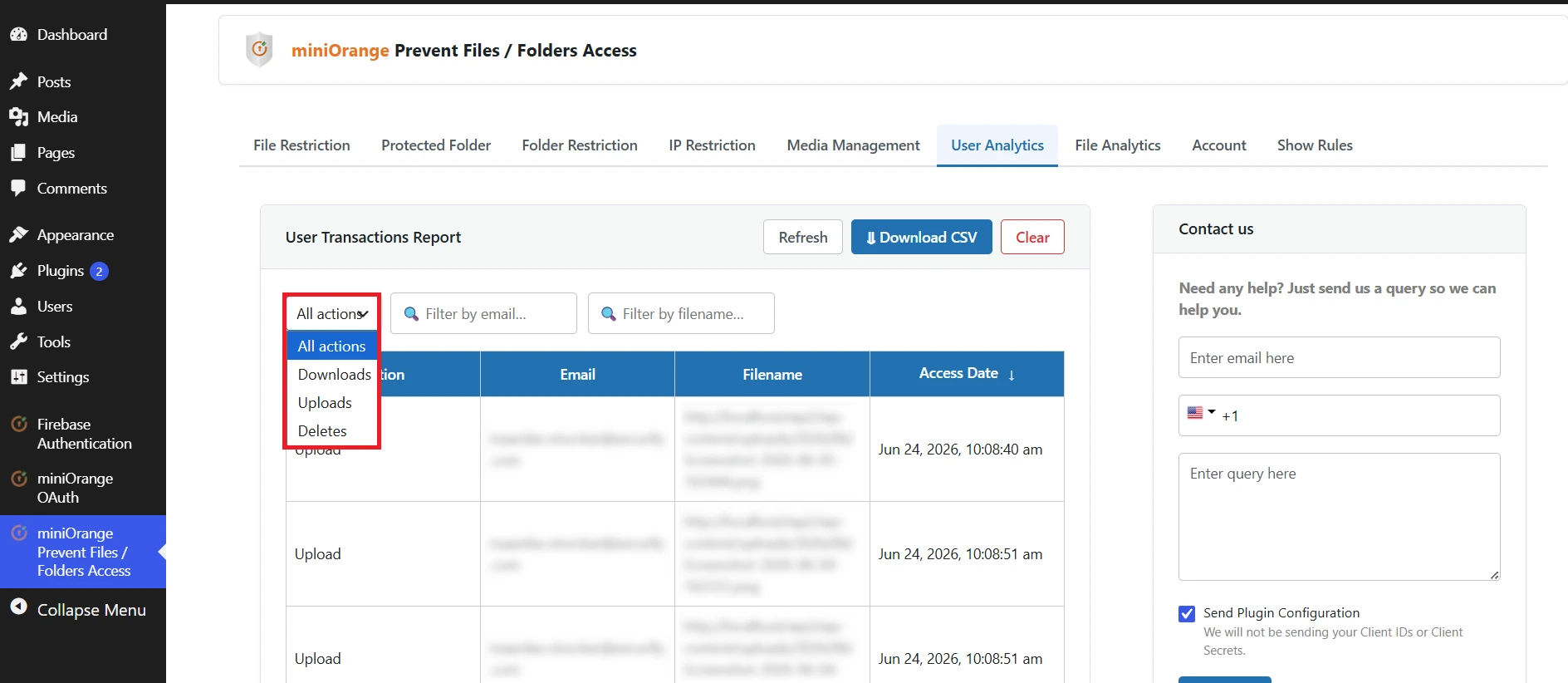Click the miniOrange shield logo
The width and height of the screenshot is (1568, 683).
[x=260, y=50]
